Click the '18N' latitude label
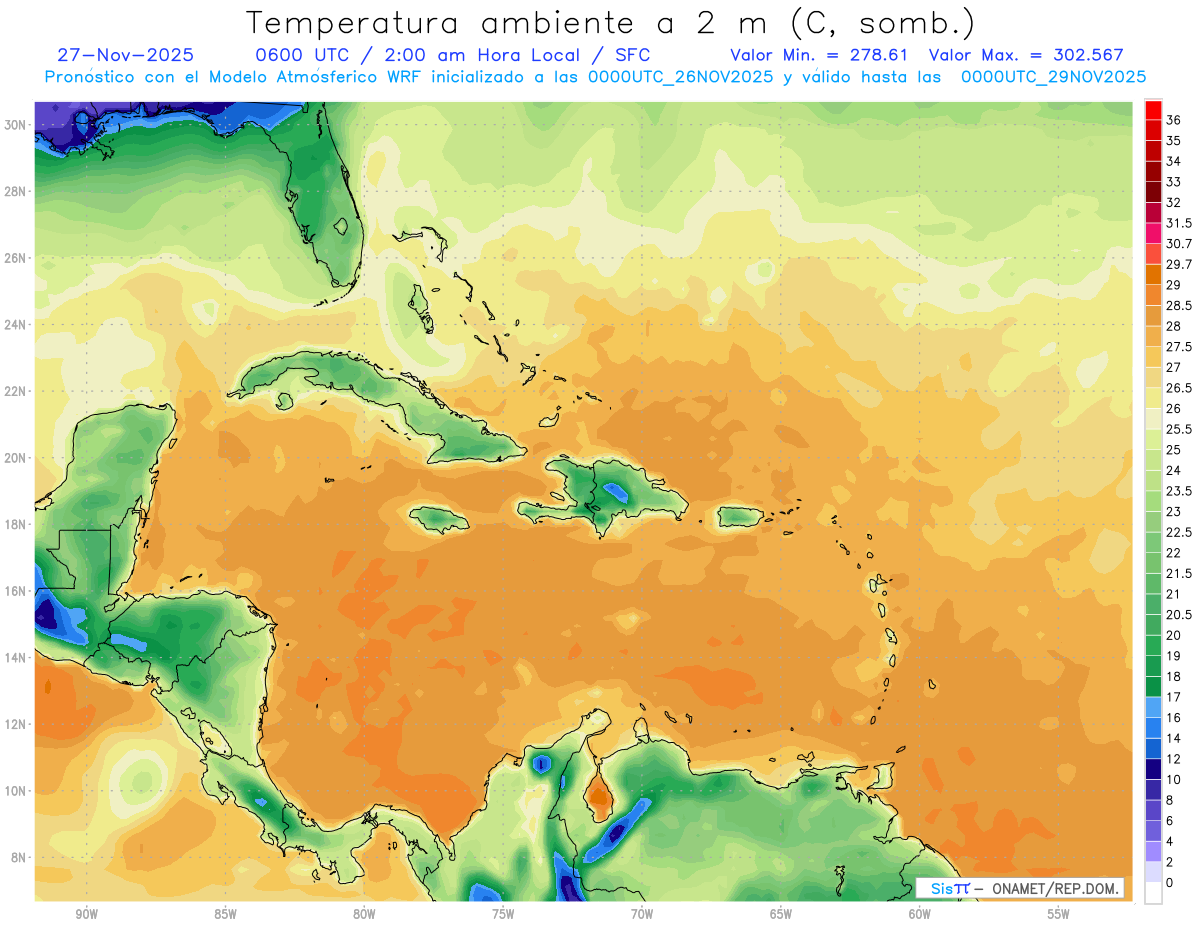The height and width of the screenshot is (927, 1200). click(16, 524)
